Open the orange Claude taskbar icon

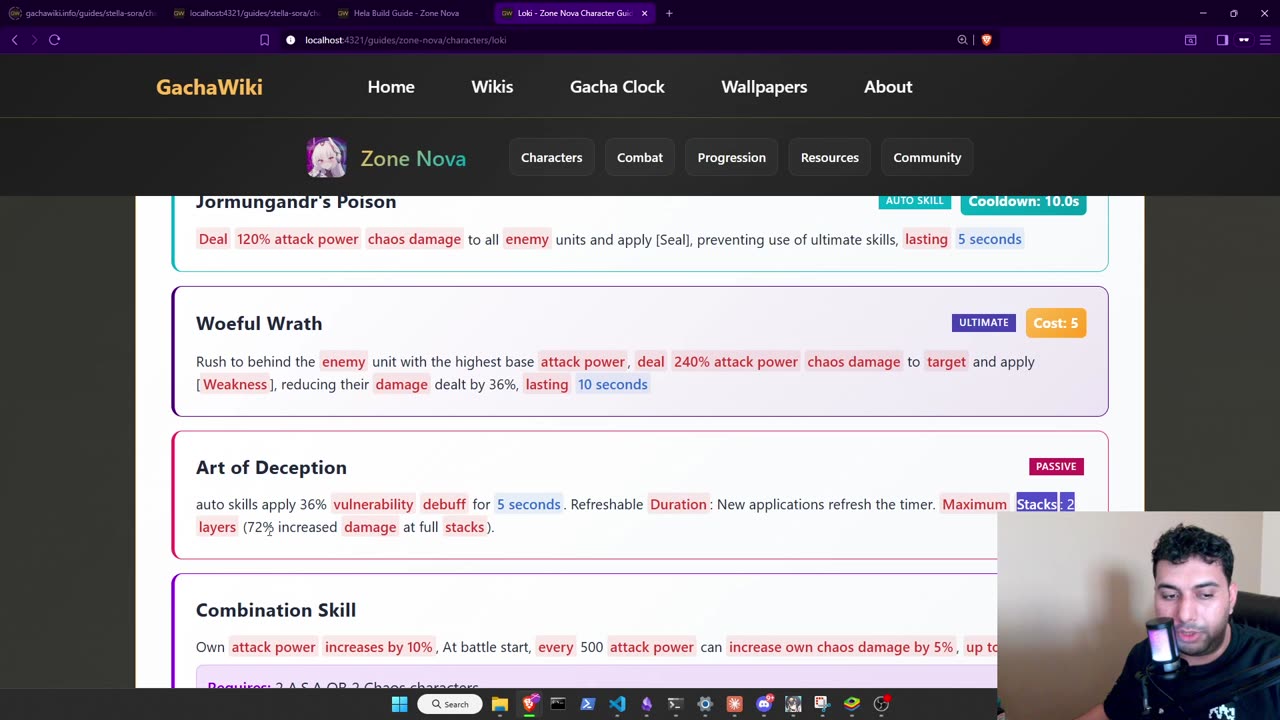point(735,704)
